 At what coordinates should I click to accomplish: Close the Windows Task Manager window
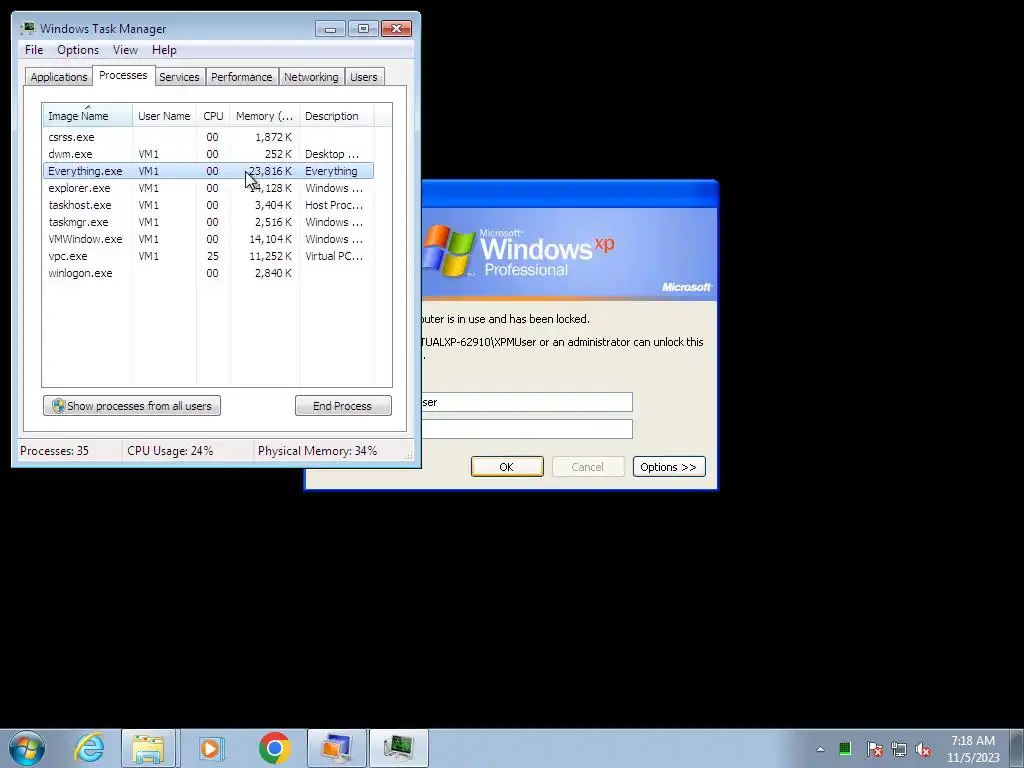pos(396,29)
